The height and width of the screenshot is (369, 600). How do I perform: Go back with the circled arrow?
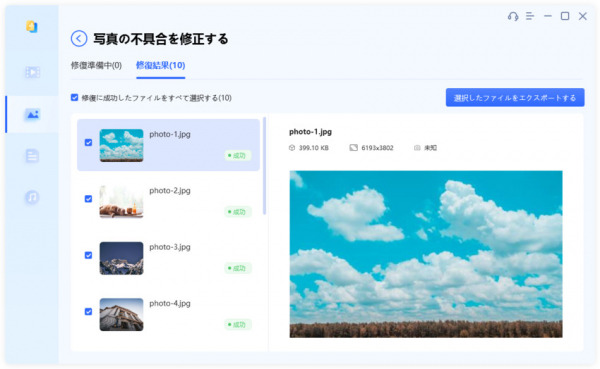pyautogui.click(x=79, y=39)
